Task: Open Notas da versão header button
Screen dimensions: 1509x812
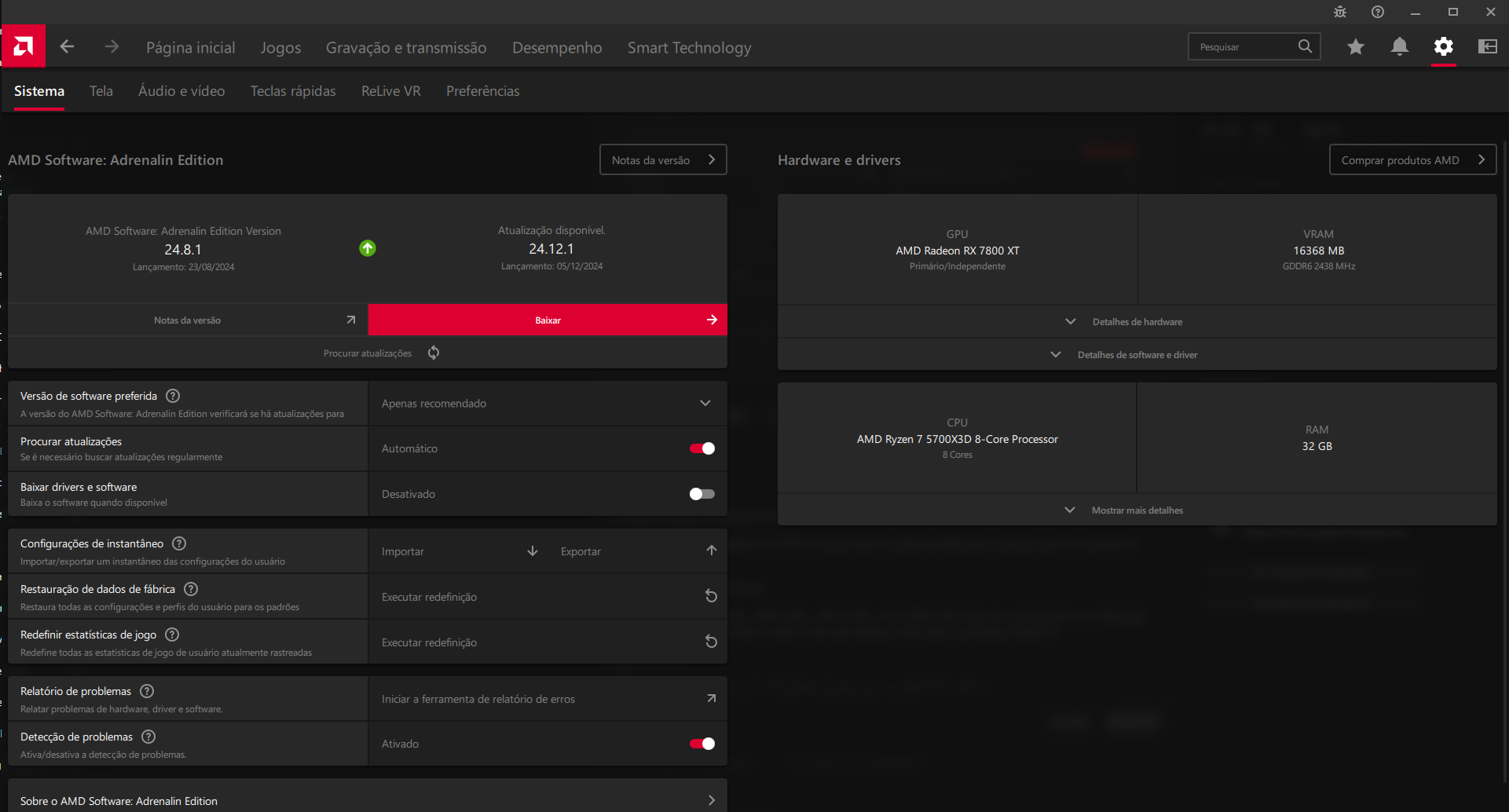Action: (x=663, y=159)
